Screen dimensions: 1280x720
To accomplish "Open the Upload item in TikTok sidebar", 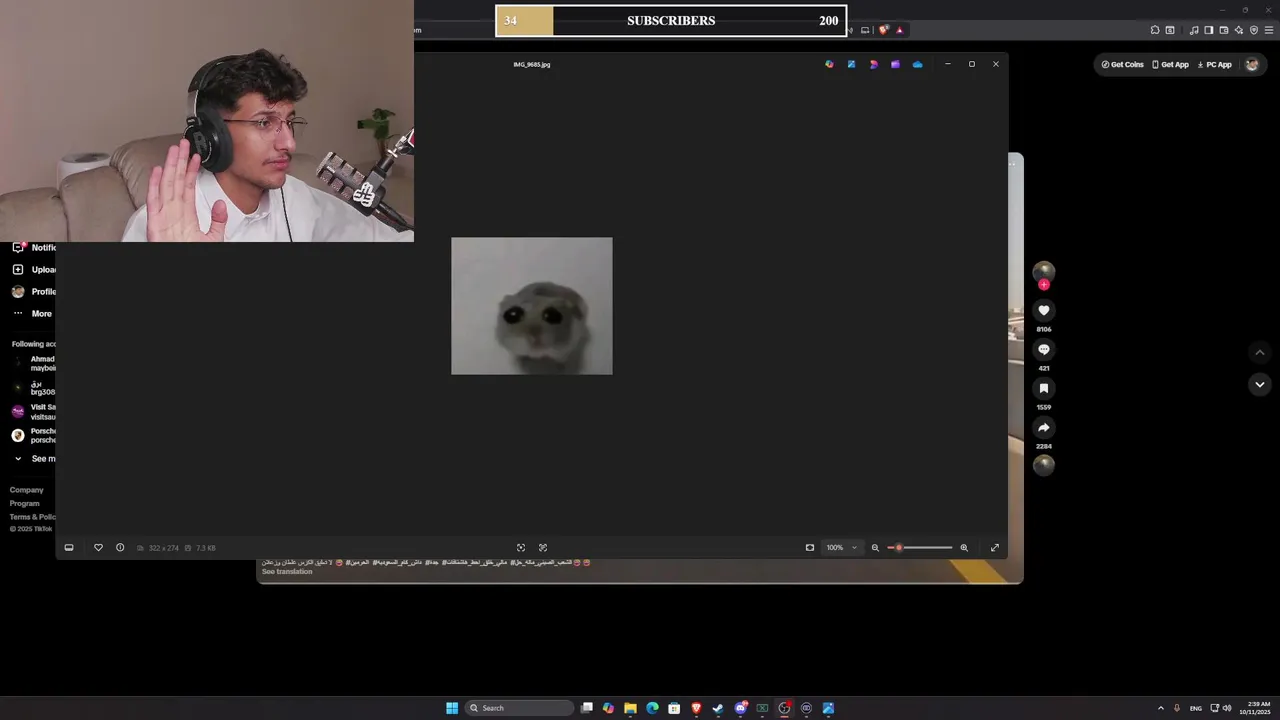I will [33, 269].
